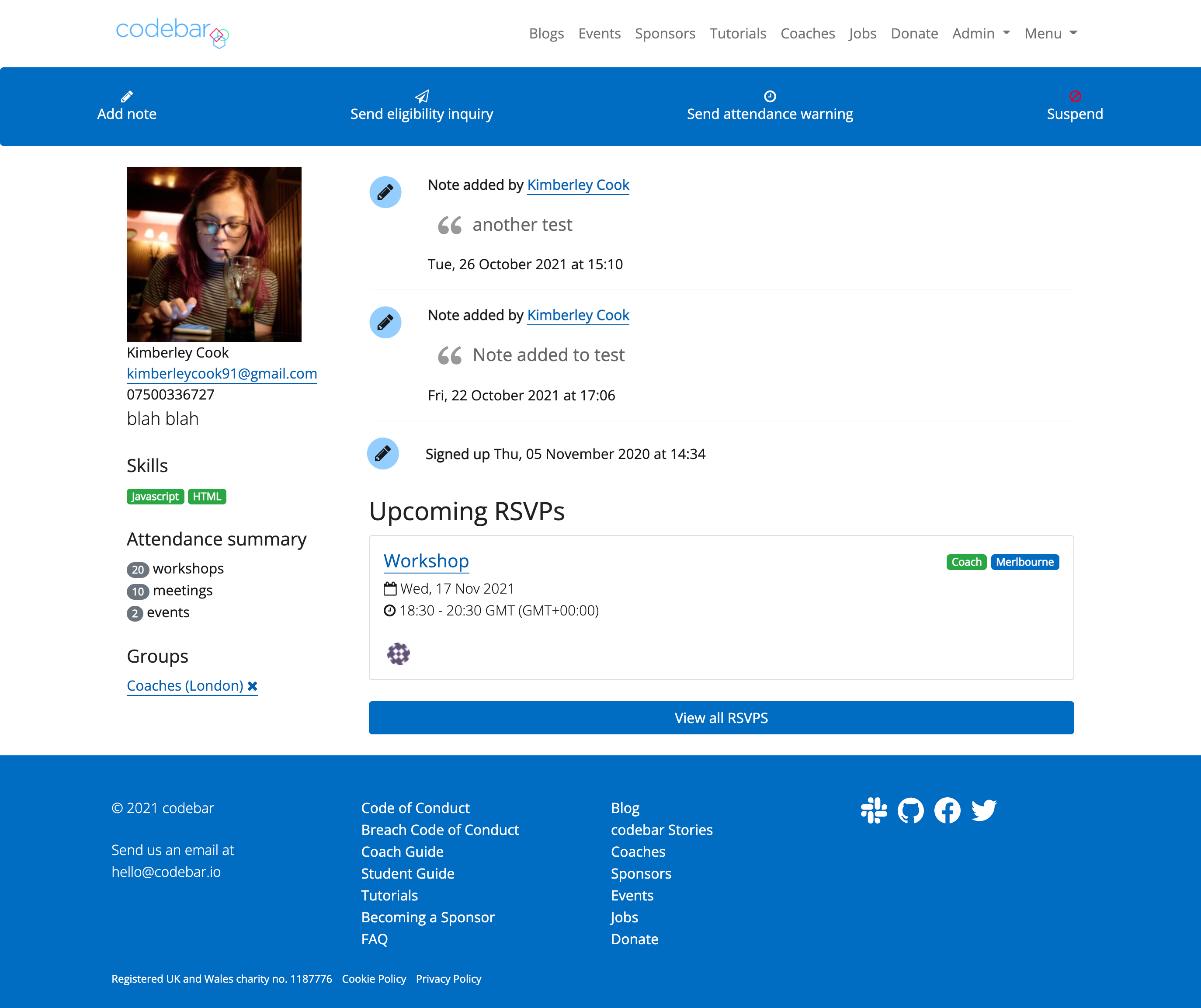Remove Coaches (London) group with X

[x=252, y=685]
